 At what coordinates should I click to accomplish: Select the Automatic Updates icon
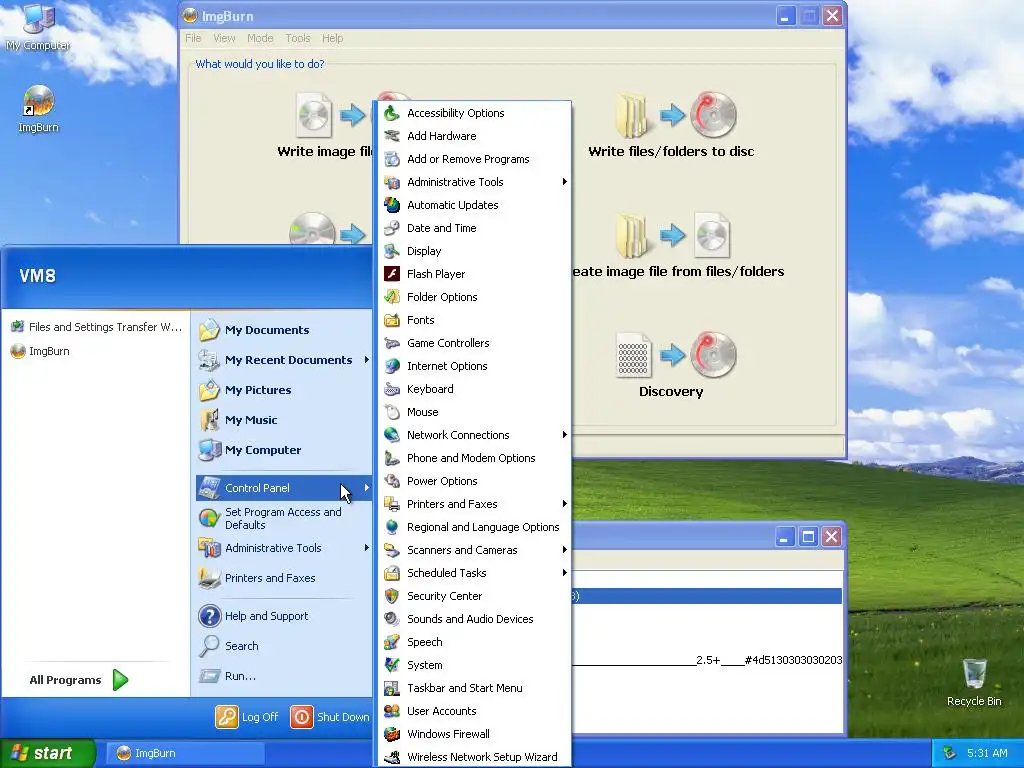(392, 205)
